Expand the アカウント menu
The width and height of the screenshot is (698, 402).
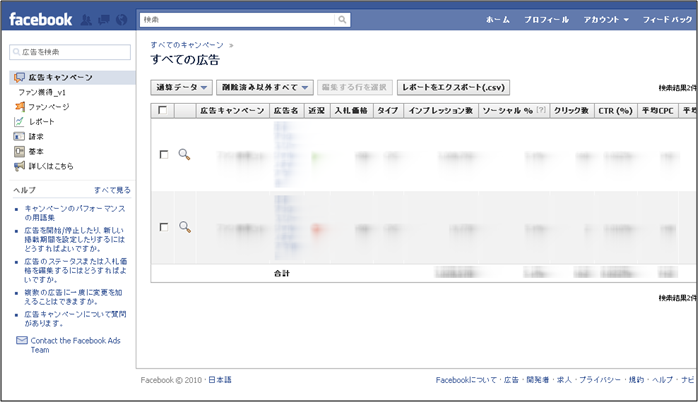(606, 20)
